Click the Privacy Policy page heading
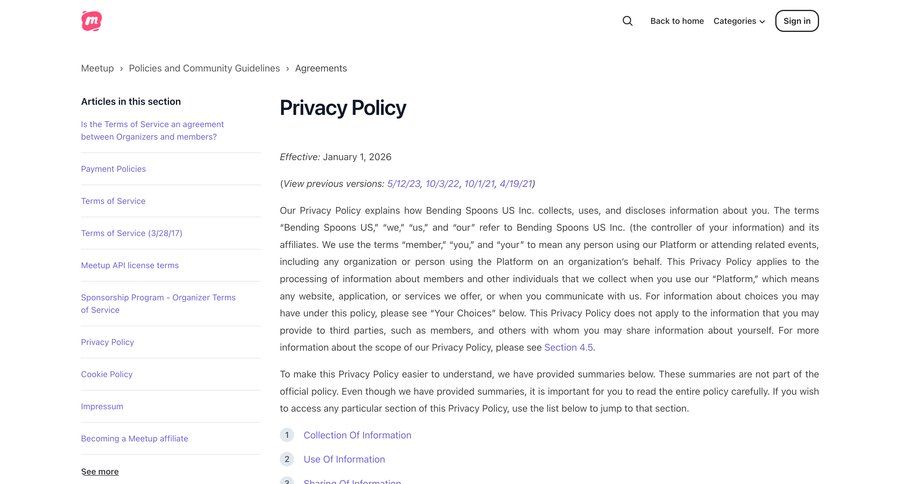Viewport: 900px width, 484px height. click(343, 108)
